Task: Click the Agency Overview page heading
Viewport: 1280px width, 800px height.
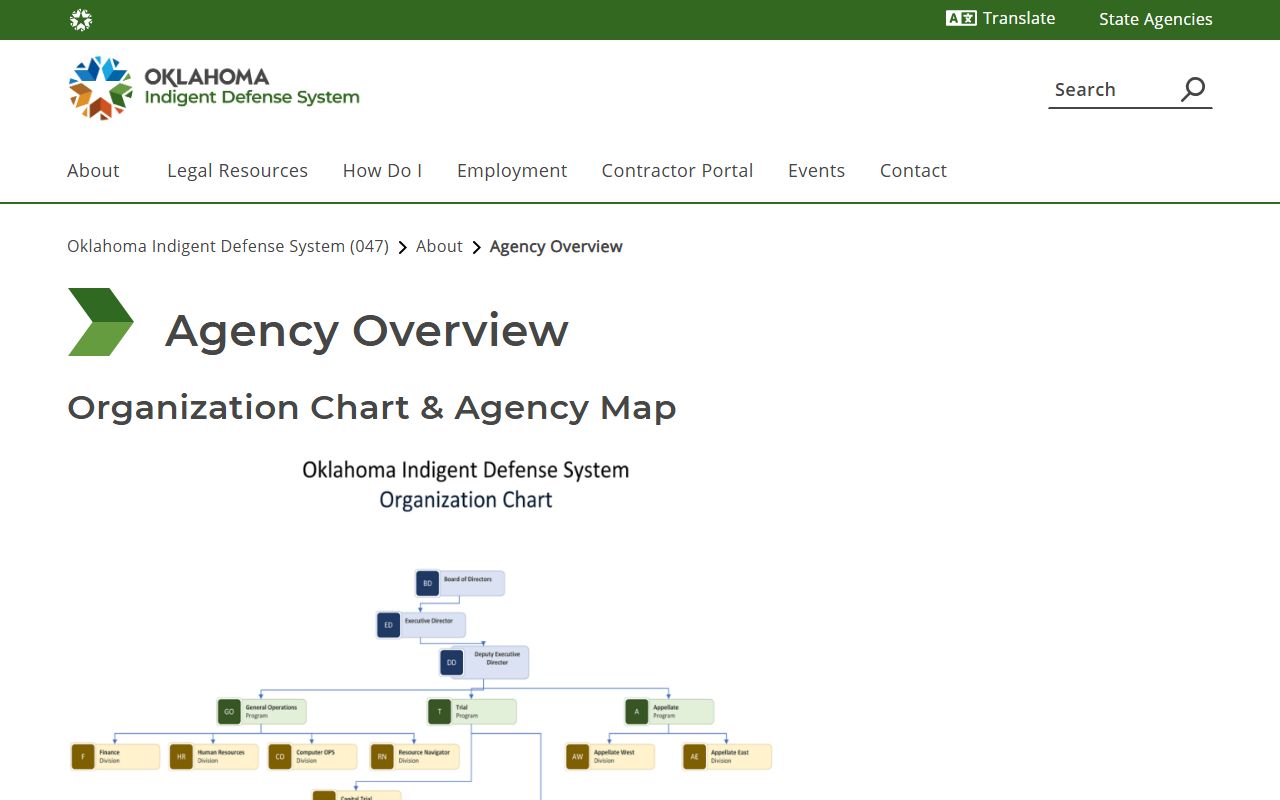Action: pyautogui.click(x=366, y=330)
